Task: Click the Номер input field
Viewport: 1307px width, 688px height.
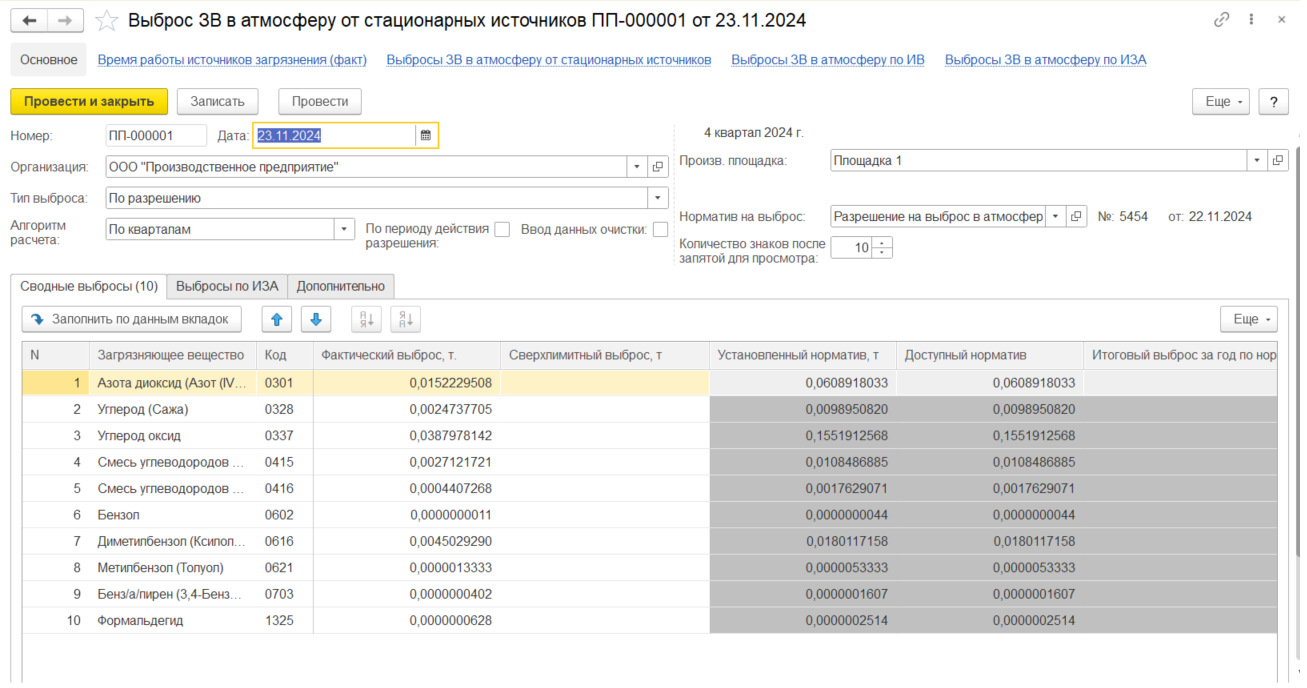Action: (155, 136)
